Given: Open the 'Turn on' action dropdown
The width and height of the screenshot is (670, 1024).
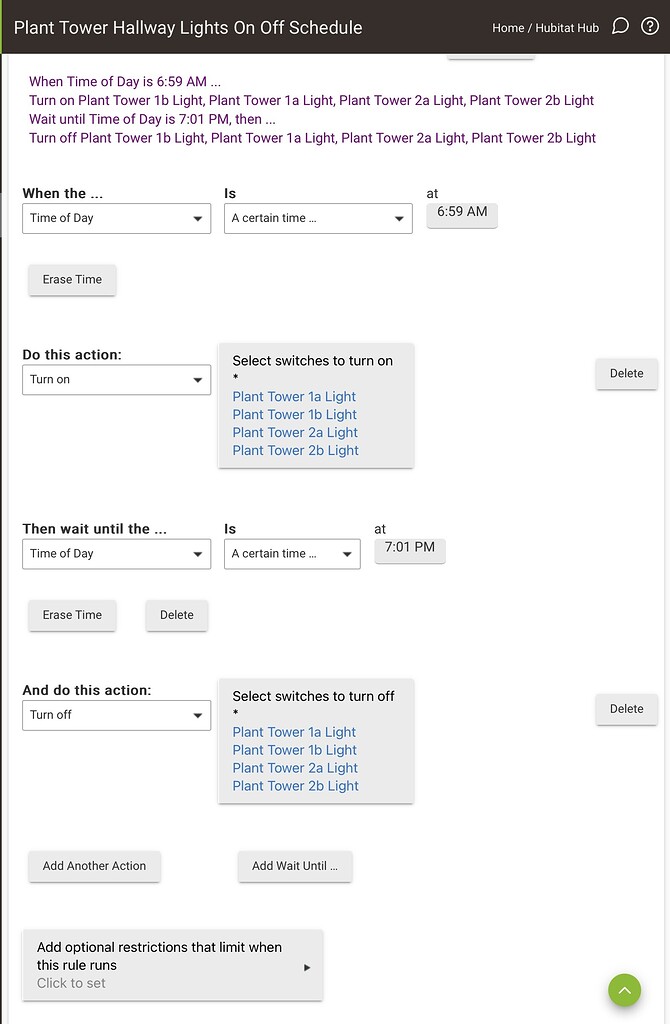Looking at the screenshot, I should pos(116,380).
